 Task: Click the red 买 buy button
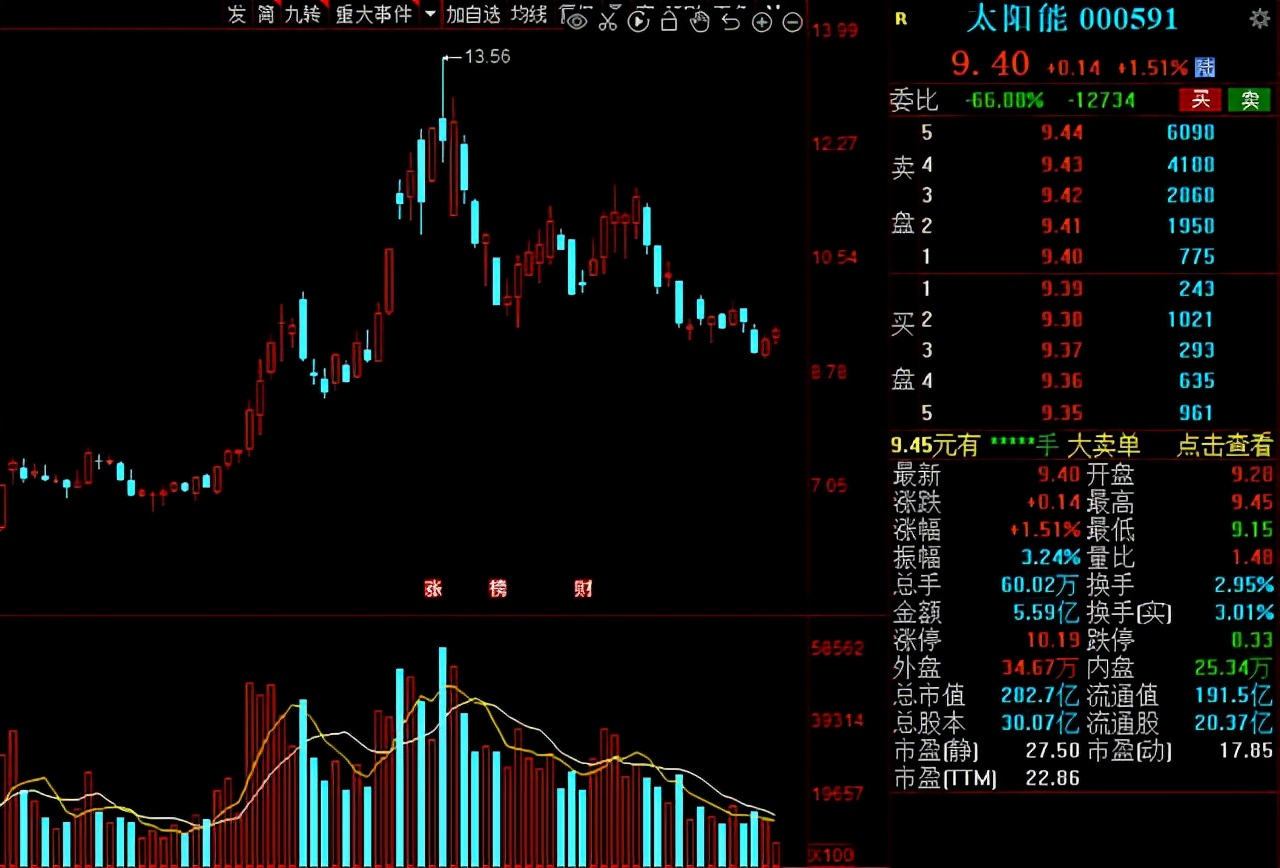1200,99
